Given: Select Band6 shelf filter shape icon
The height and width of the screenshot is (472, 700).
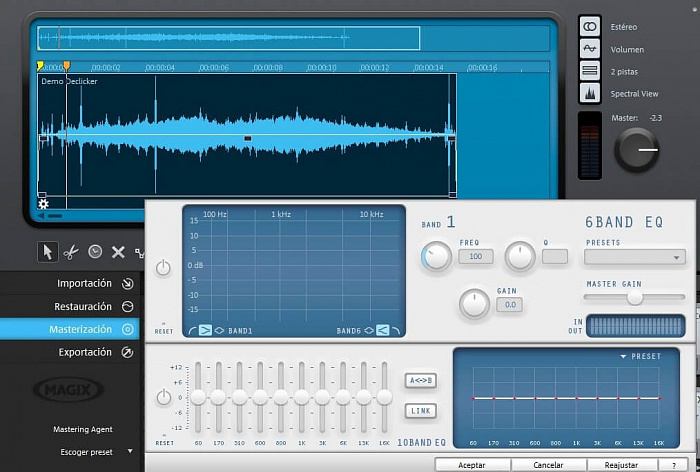Looking at the screenshot, I should point(383,330).
